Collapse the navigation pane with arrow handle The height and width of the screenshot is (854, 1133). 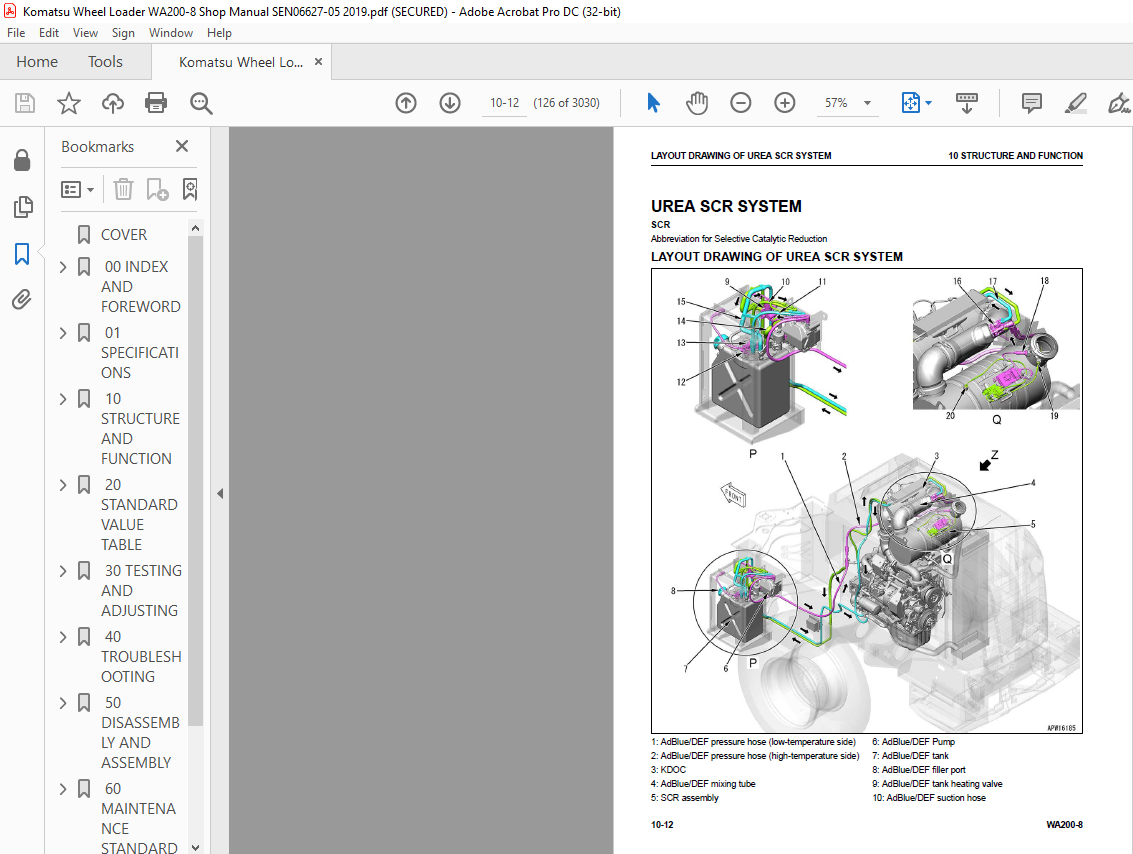point(220,494)
